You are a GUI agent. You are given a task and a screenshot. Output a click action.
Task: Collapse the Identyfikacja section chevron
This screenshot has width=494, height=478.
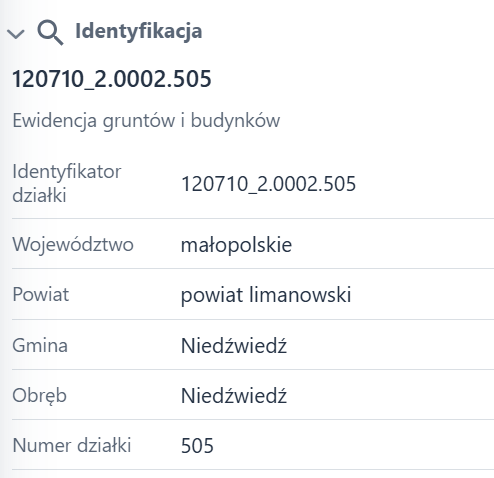pos(16,33)
